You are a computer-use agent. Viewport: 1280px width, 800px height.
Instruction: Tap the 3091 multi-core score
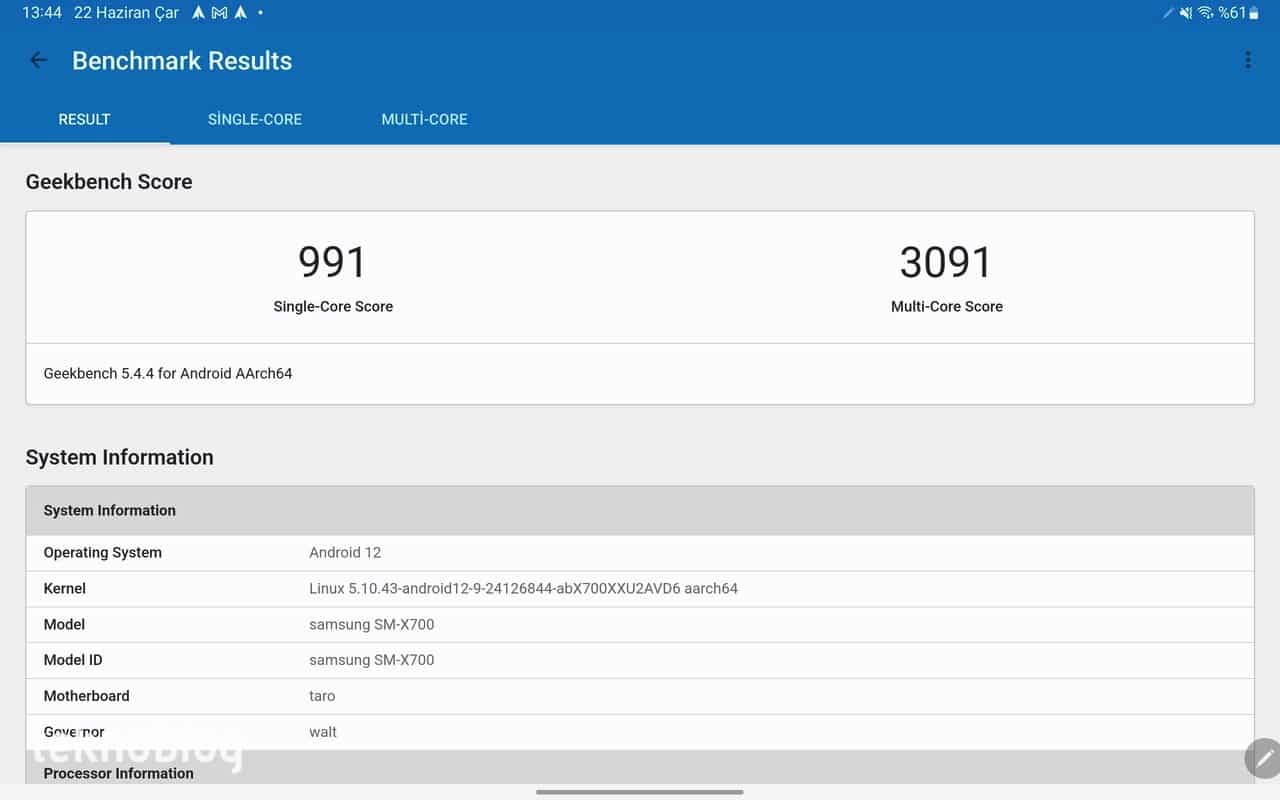click(x=946, y=262)
